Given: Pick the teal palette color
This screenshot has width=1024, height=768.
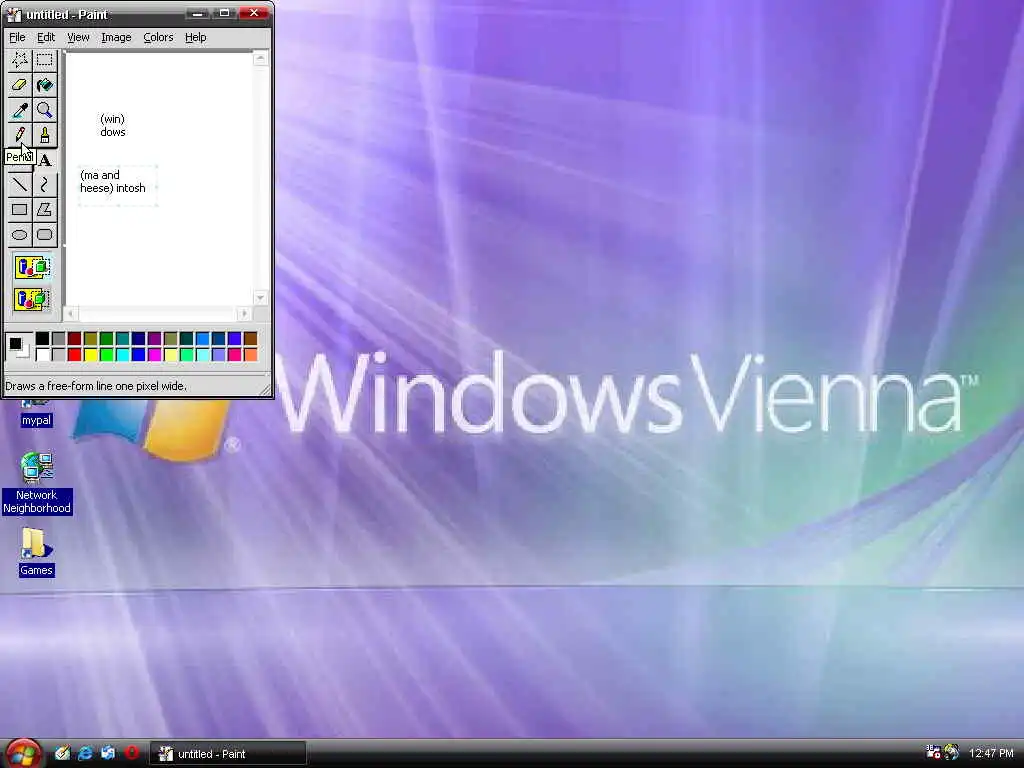Looking at the screenshot, I should 122,338.
